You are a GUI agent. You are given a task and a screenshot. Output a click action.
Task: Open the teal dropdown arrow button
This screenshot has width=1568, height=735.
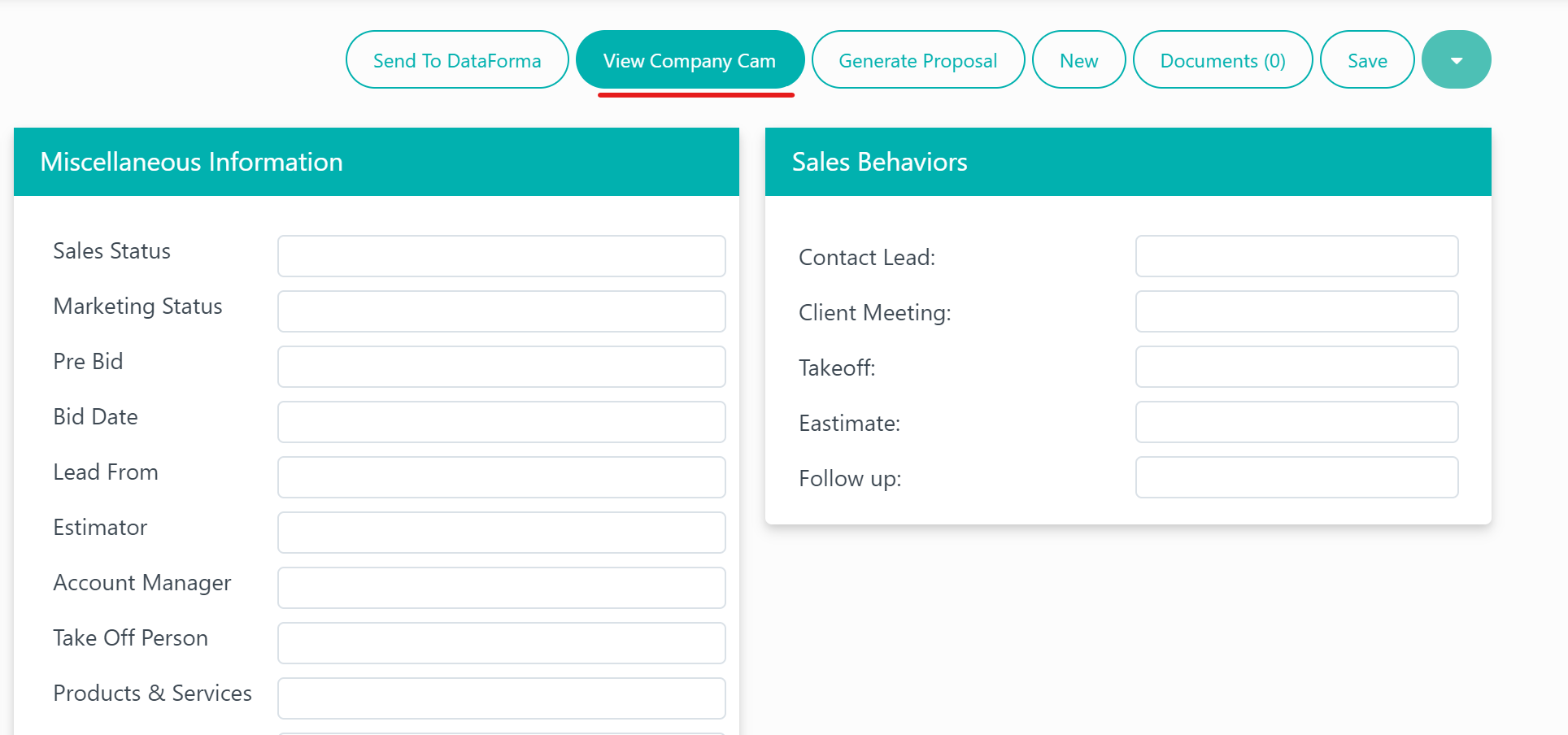pyautogui.click(x=1456, y=59)
